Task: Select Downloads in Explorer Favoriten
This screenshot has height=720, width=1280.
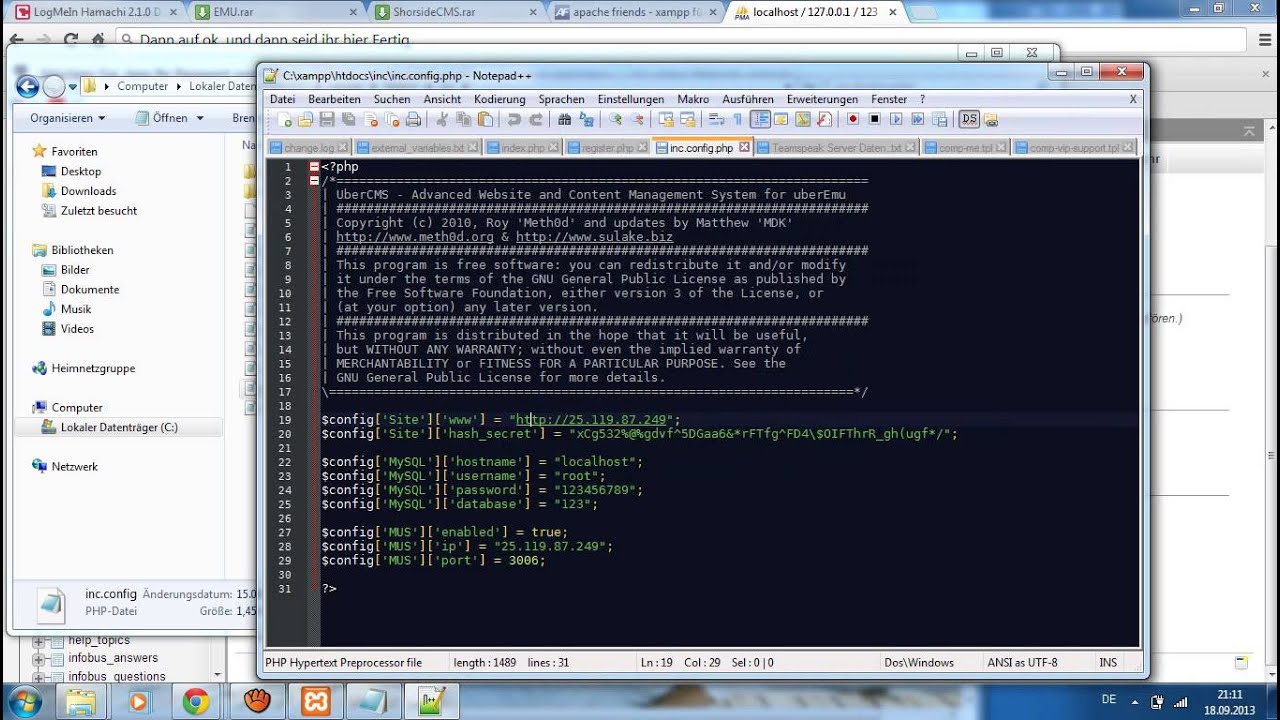Action: point(88,191)
